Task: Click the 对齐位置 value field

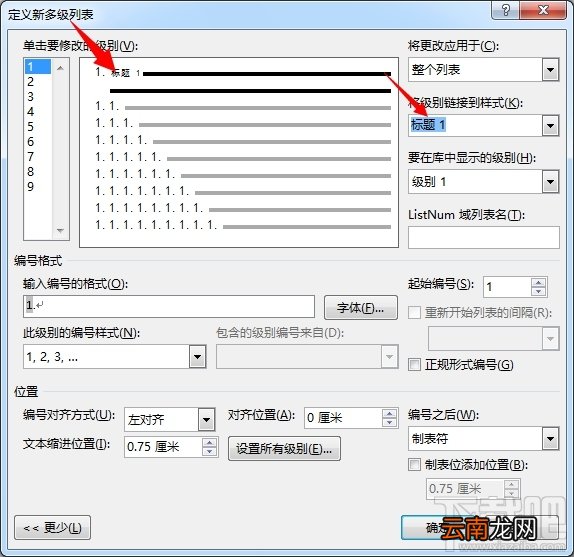Action: (x=343, y=418)
